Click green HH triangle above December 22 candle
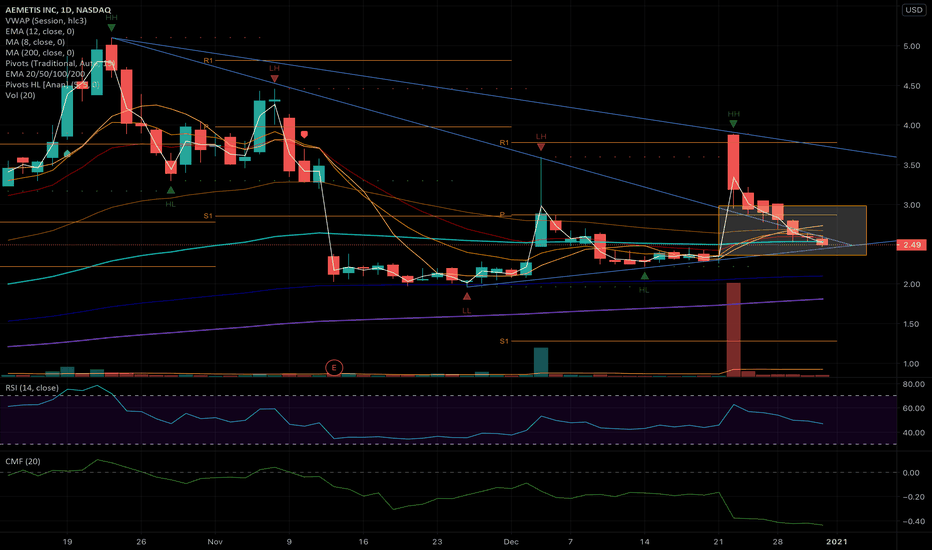The height and width of the screenshot is (550, 932). [733, 124]
